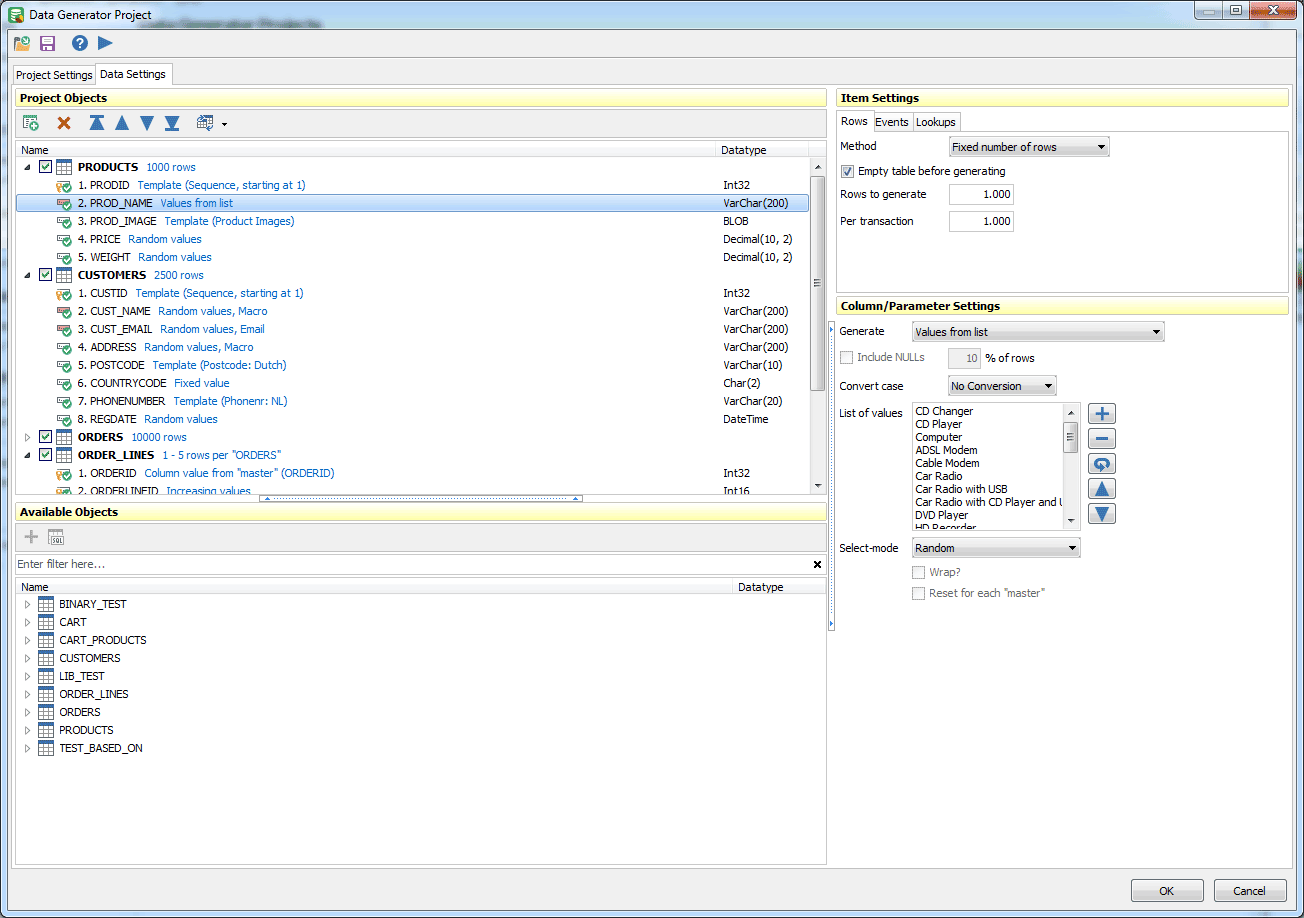Move item to top in Project Objects

click(x=97, y=123)
